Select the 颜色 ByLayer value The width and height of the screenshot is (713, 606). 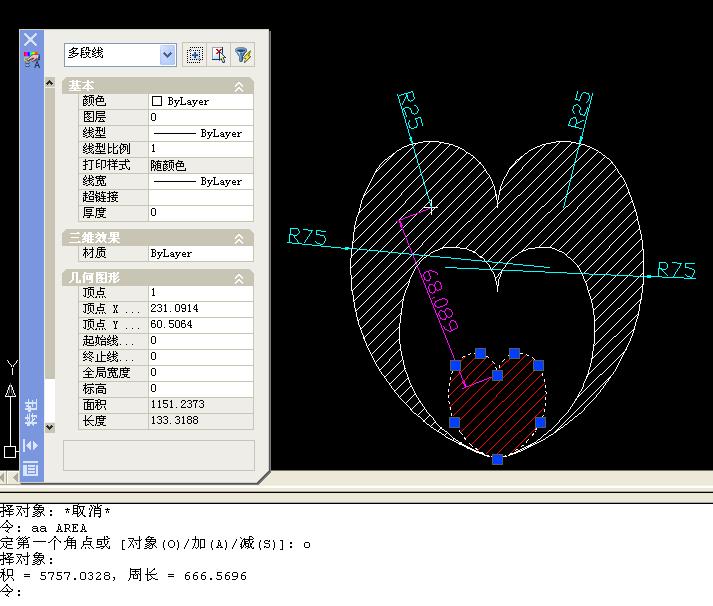[201, 101]
